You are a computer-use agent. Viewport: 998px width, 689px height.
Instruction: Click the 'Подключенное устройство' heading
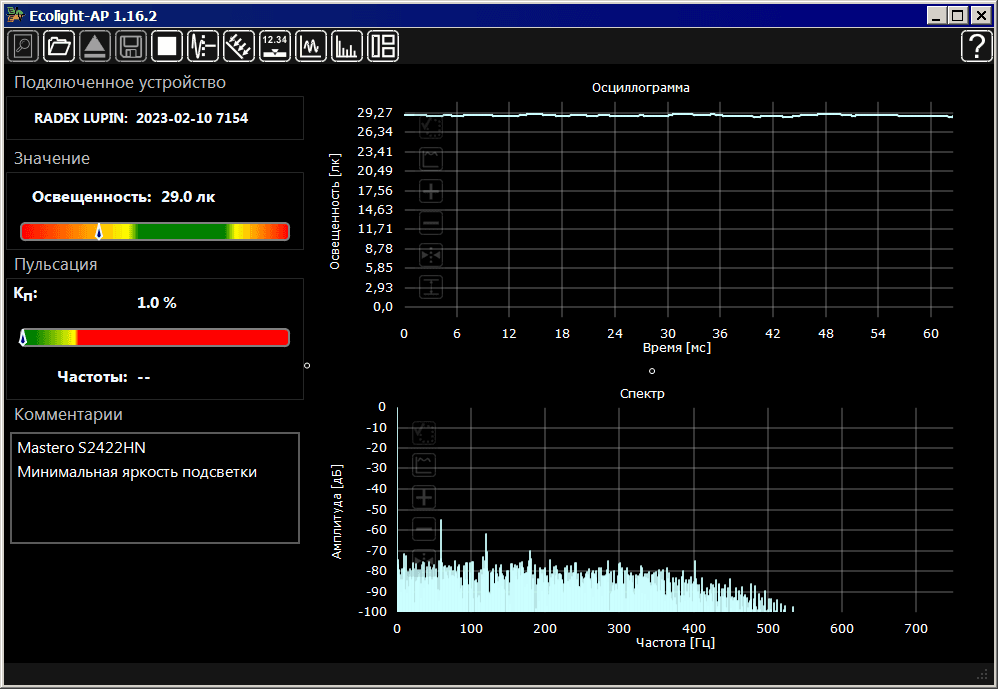pos(120,83)
